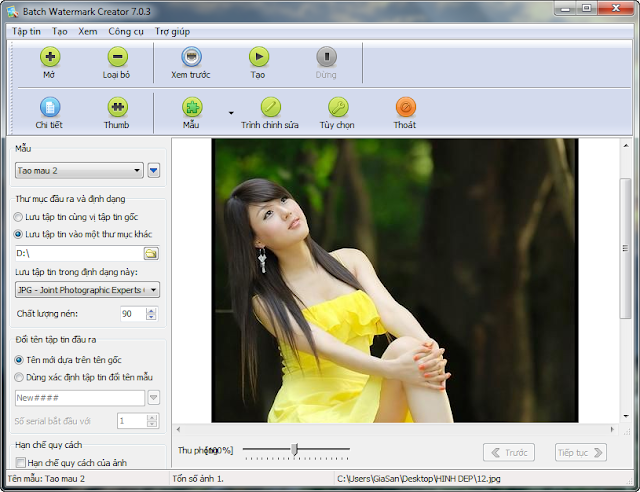Viewport: 640px width, 492px height.
Task: Expand the arrow next to the Mẫu toolbar button
Action: (x=231, y=113)
